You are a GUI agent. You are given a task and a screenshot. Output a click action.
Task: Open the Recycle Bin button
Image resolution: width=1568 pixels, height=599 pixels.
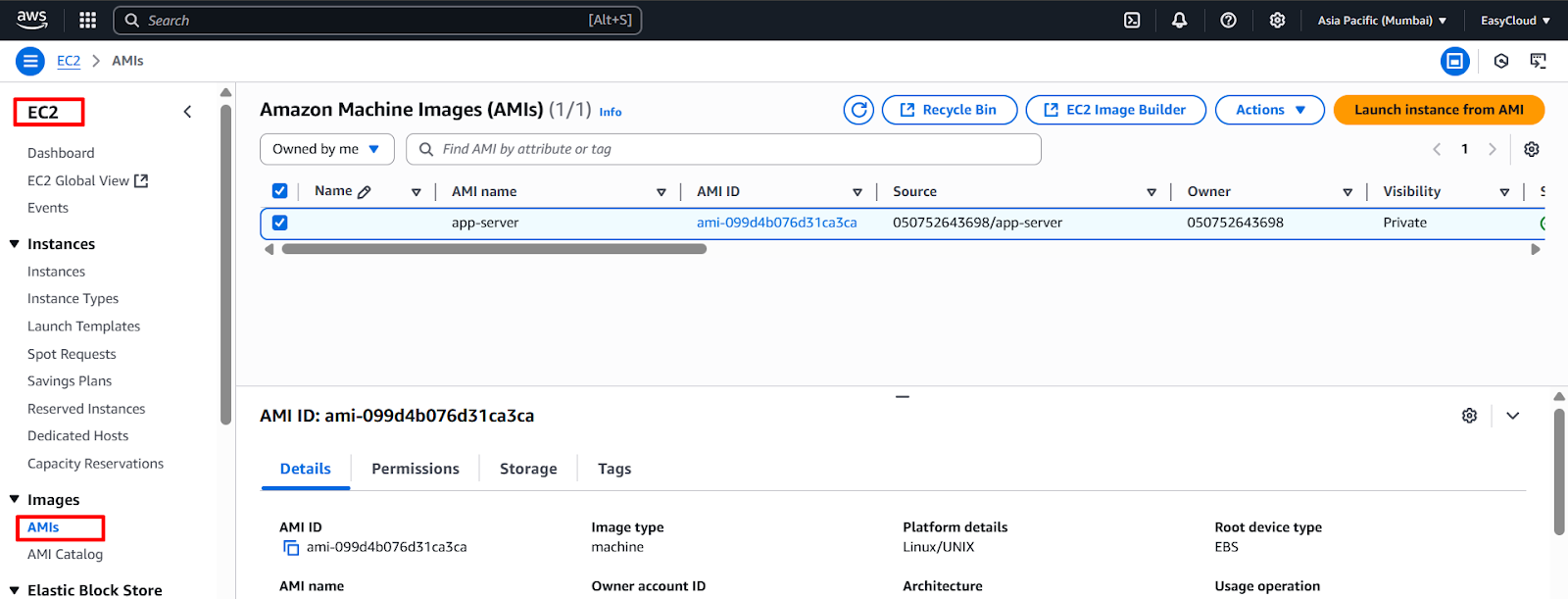950,110
